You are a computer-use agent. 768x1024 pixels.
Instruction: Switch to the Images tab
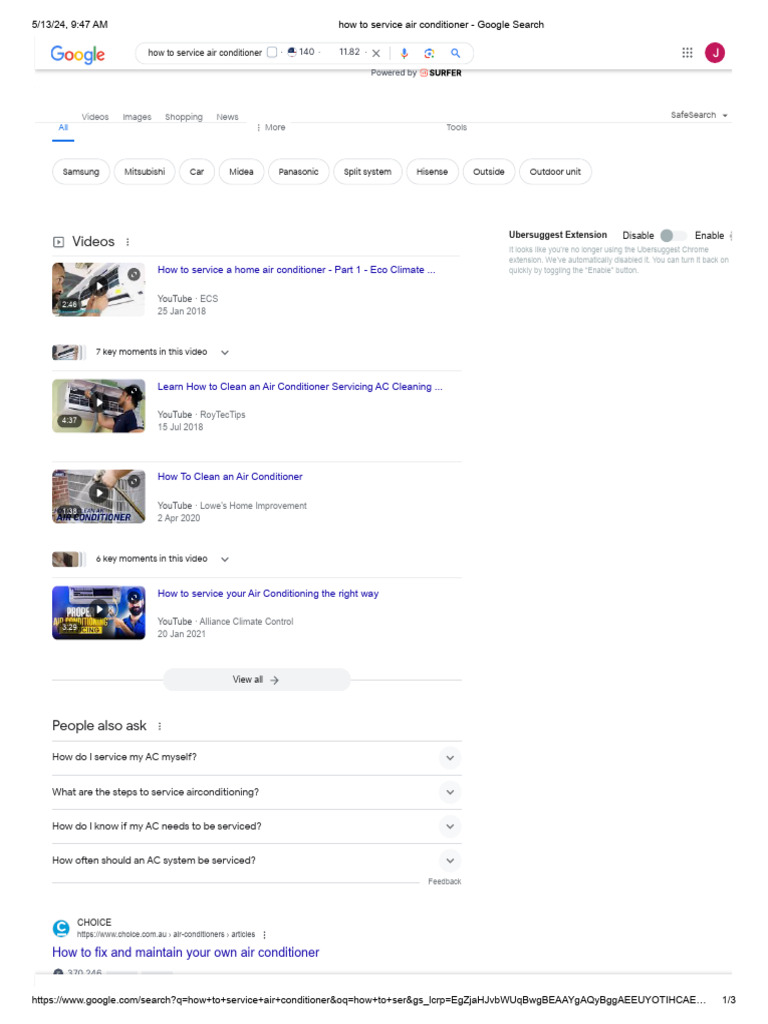[137, 117]
